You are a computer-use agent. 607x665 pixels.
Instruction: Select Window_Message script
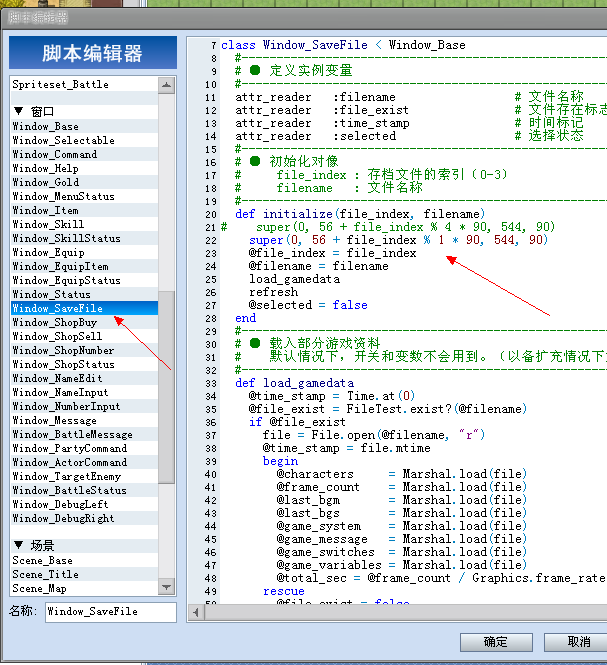pyautogui.click(x=84, y=420)
